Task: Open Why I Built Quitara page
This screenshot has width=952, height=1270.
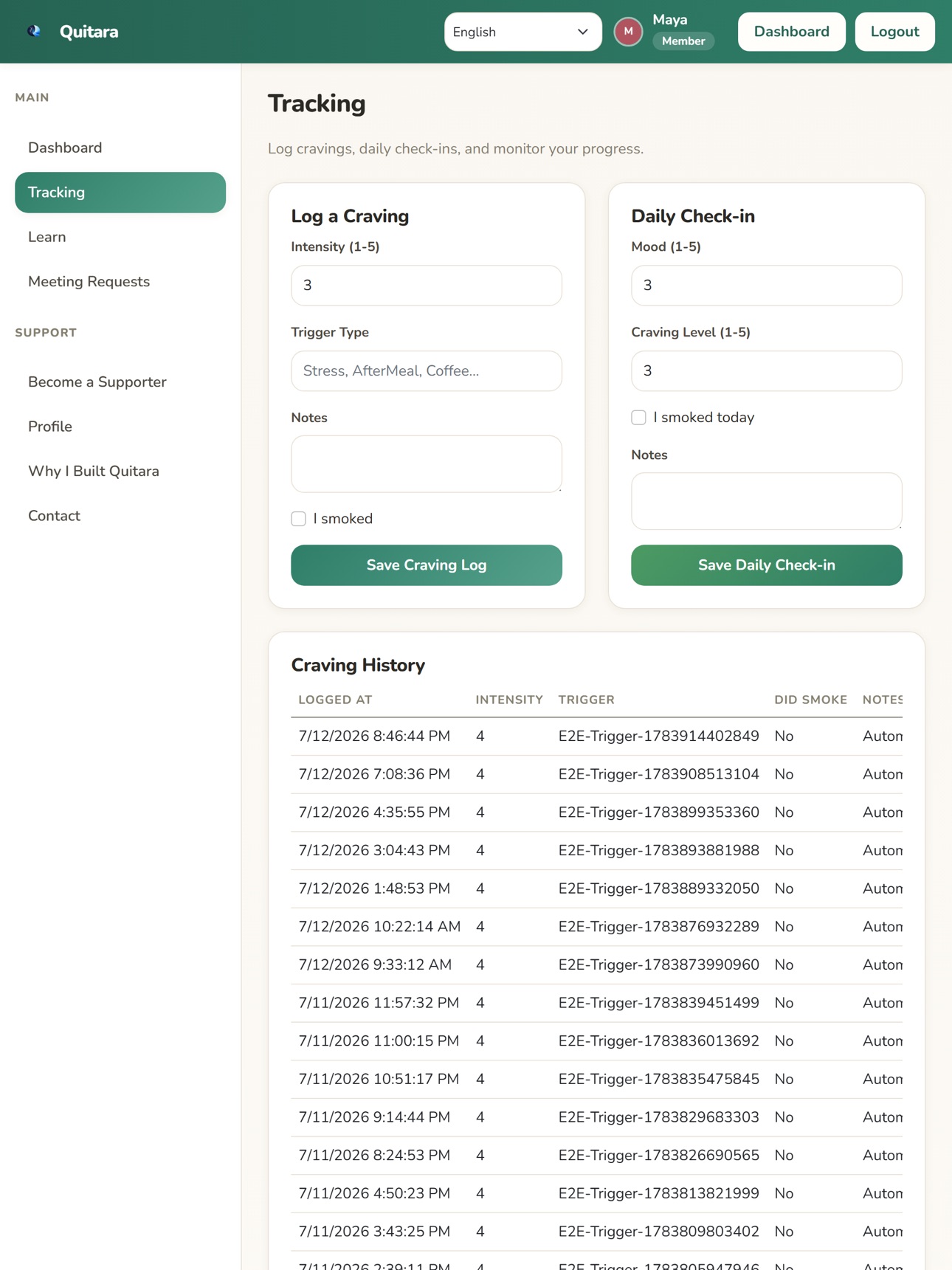Action: pos(120,472)
